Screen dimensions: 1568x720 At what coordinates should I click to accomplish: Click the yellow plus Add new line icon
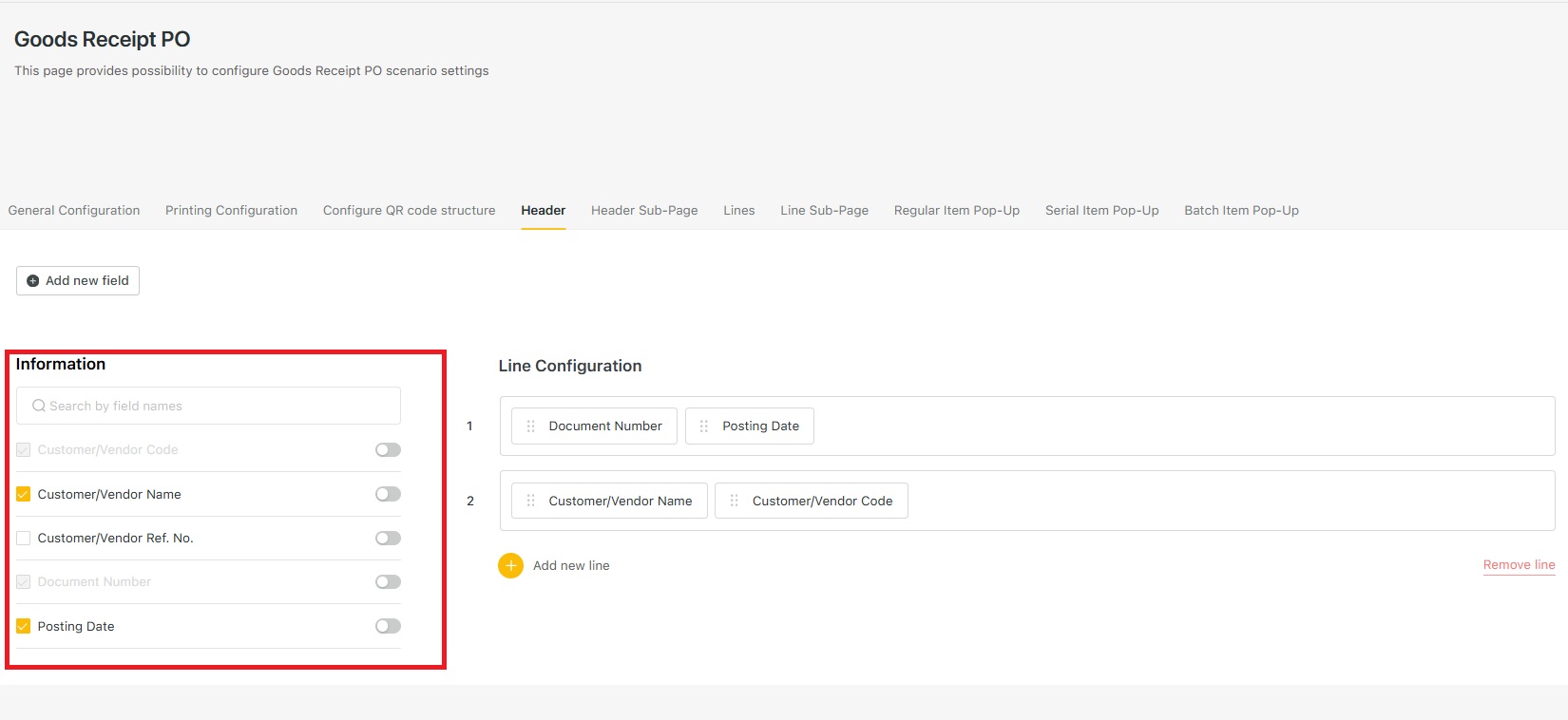pos(510,565)
